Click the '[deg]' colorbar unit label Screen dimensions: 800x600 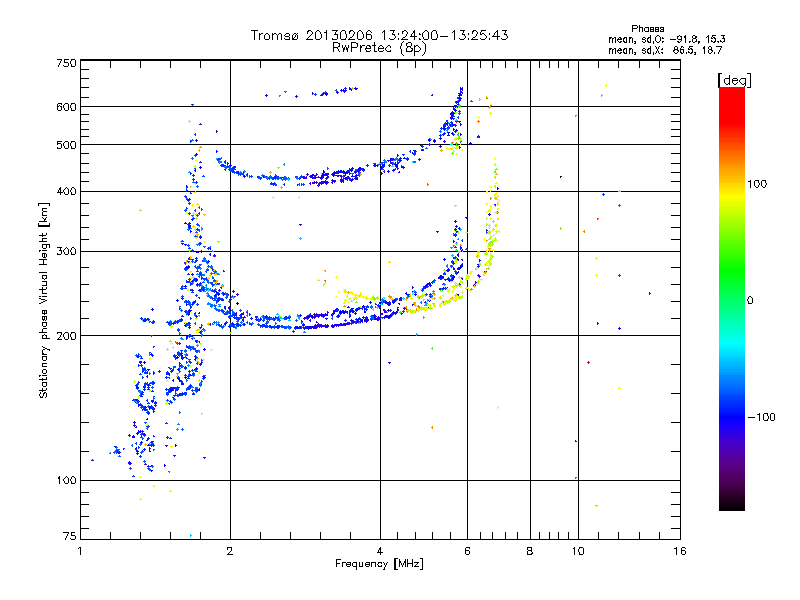coord(734,80)
